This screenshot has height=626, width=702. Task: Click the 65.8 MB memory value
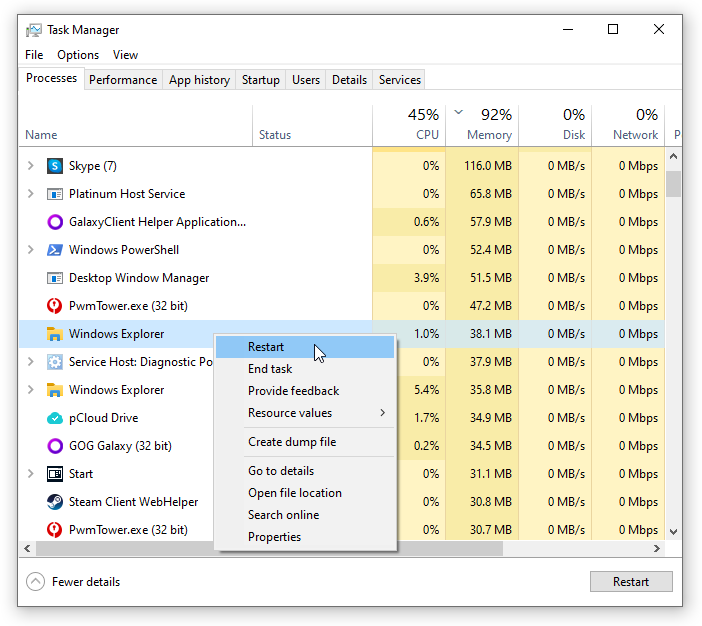[491, 194]
